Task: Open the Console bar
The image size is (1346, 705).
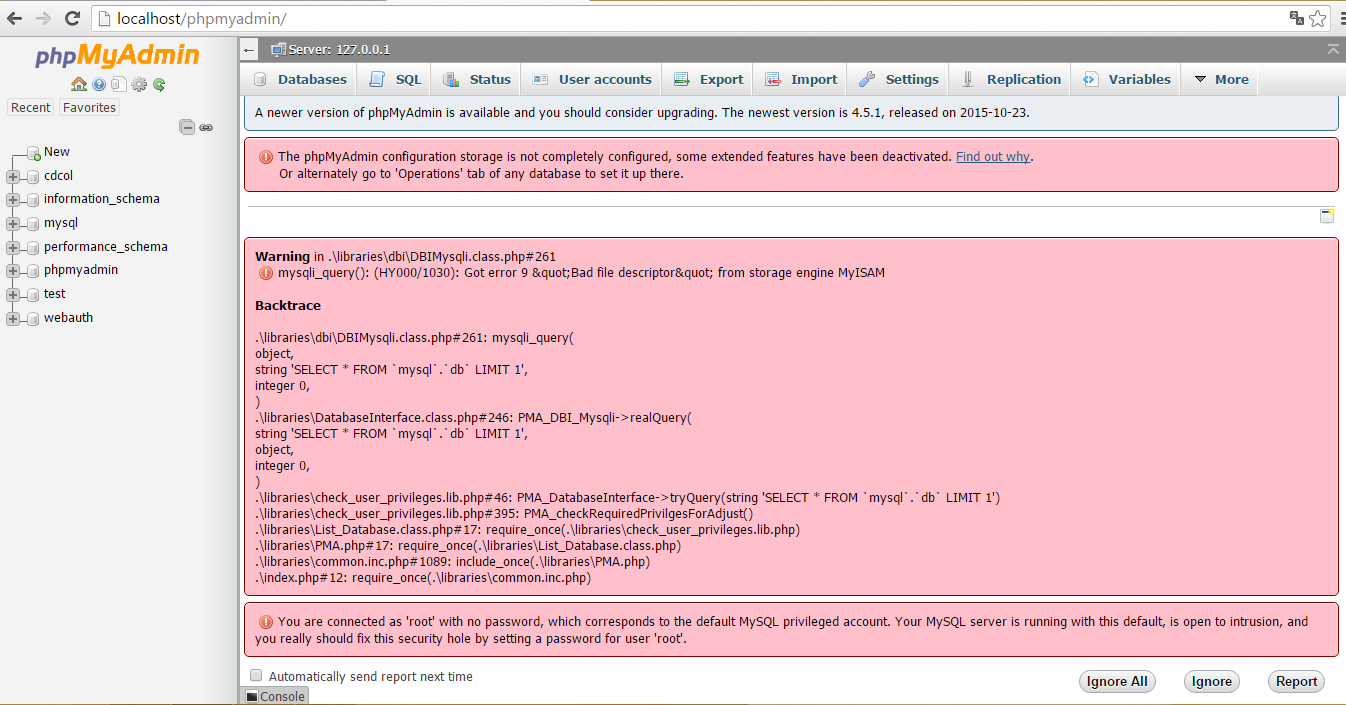Action: coord(275,696)
